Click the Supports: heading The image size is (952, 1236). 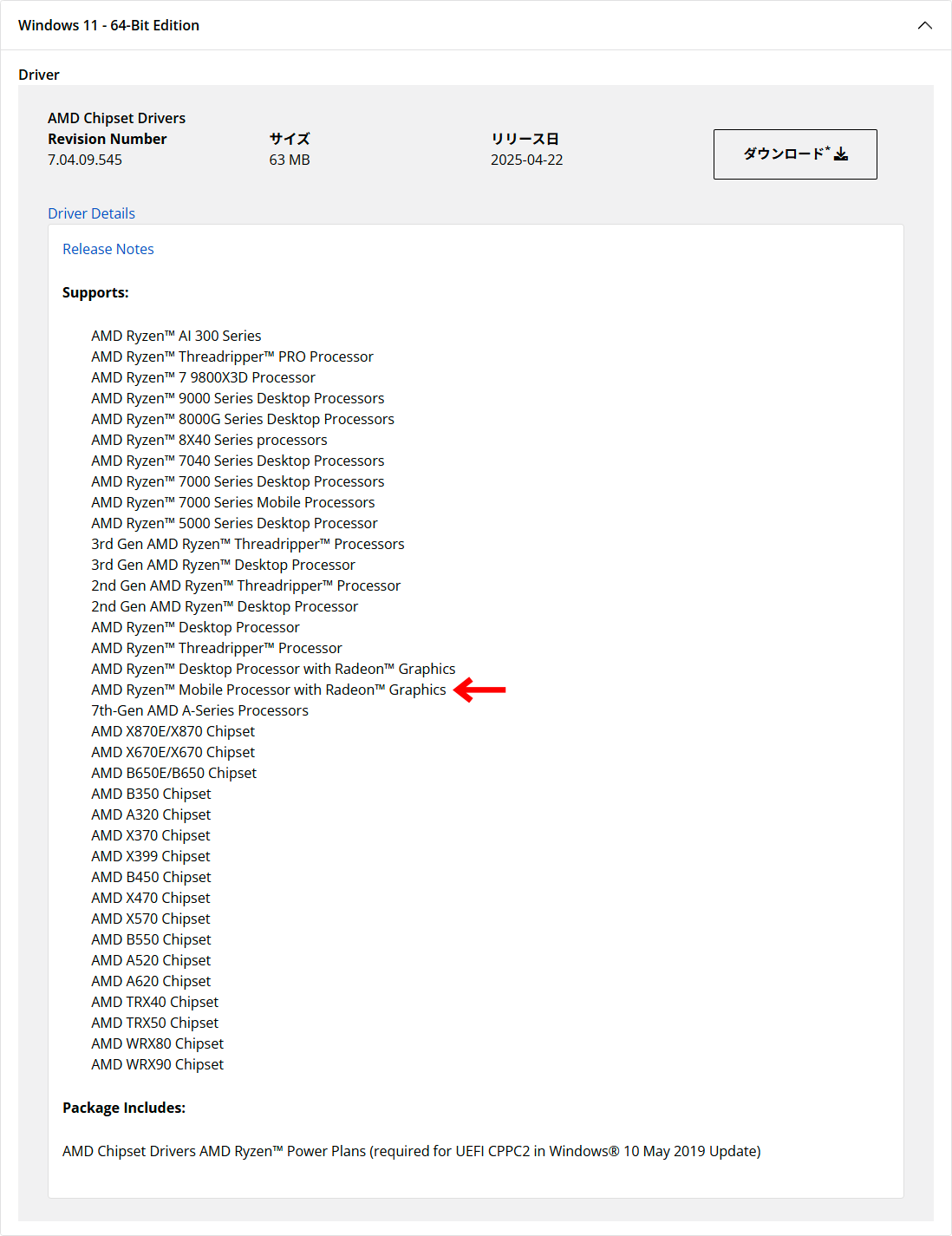pos(95,292)
